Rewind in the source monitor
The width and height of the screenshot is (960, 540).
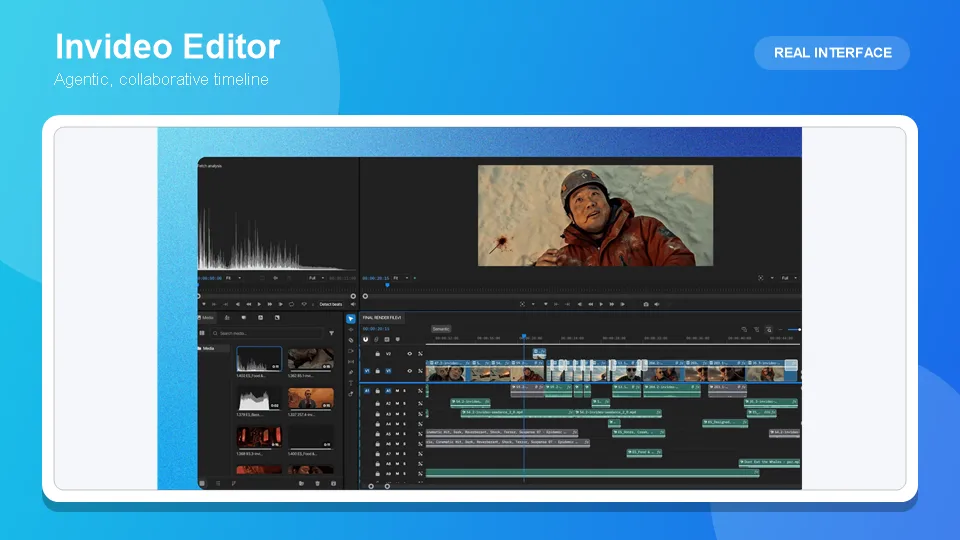pos(249,304)
